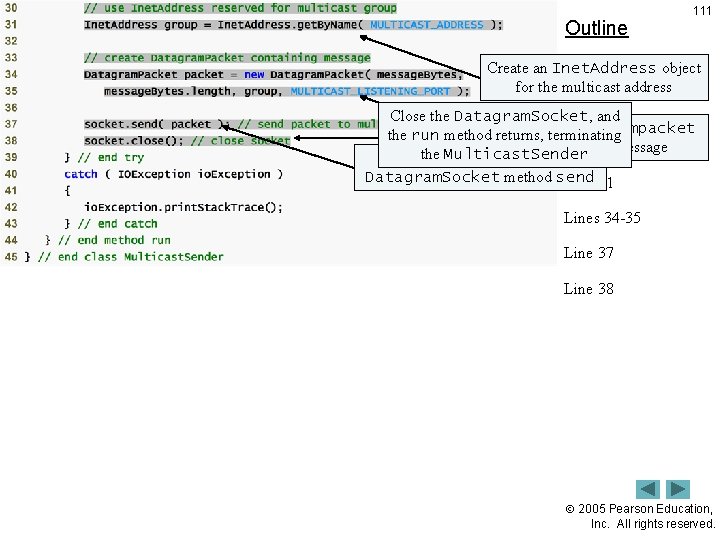Click 'IOException ioException' on line 40

point(194,174)
